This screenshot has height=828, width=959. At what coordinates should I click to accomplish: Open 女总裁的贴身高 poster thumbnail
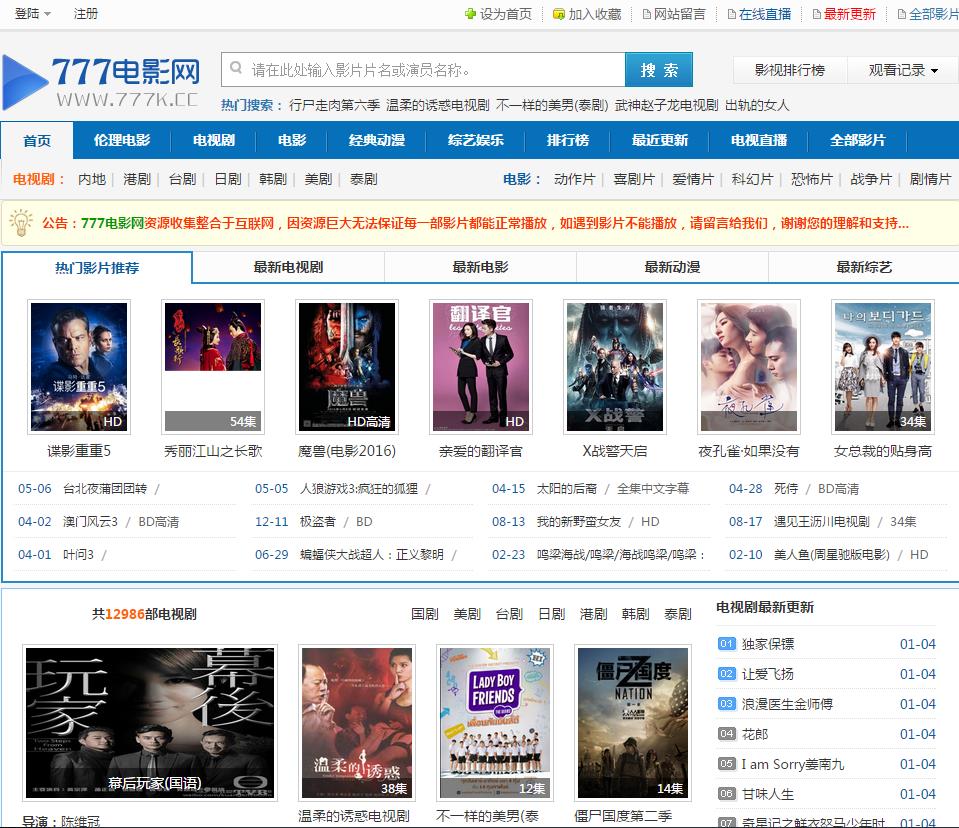point(883,367)
